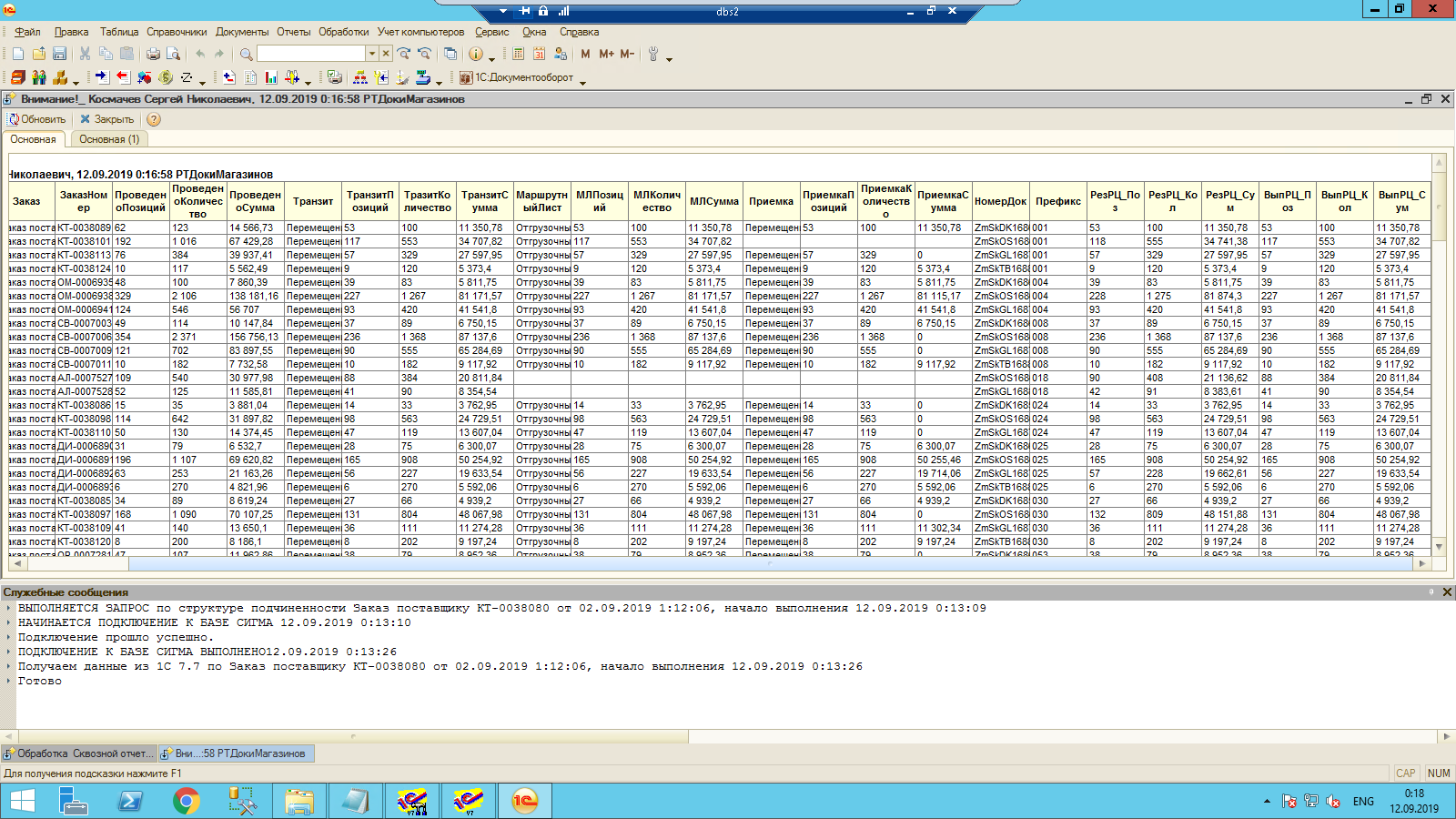Click the Find previous icon
The image size is (1456, 819).
[x=424, y=55]
